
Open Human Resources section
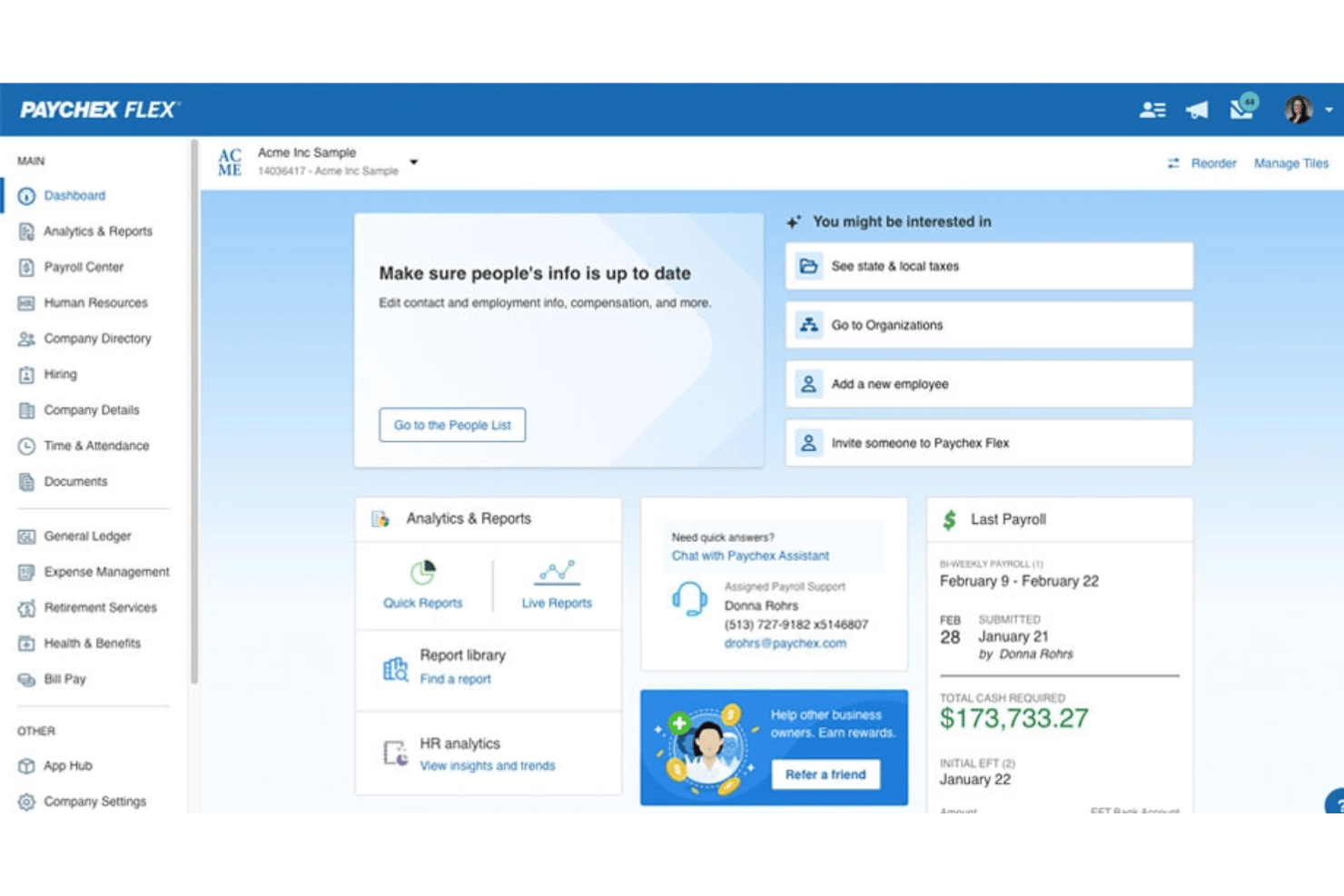pyautogui.click(x=95, y=302)
